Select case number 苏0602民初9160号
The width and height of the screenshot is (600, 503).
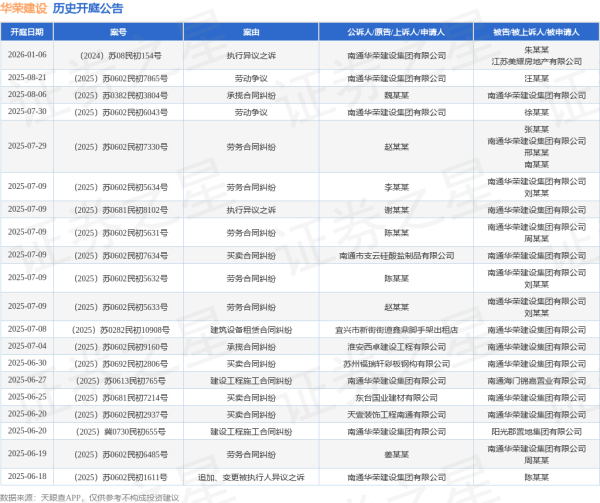click(121, 347)
